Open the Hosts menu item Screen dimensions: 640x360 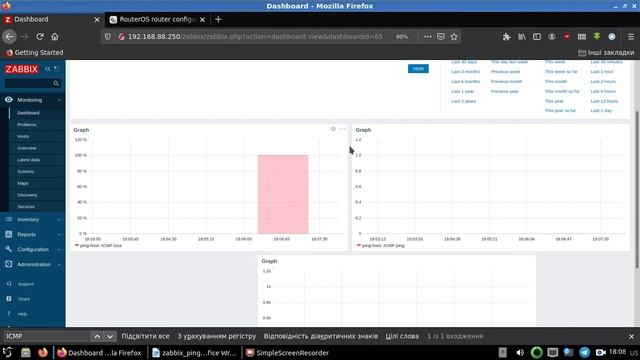(23, 136)
